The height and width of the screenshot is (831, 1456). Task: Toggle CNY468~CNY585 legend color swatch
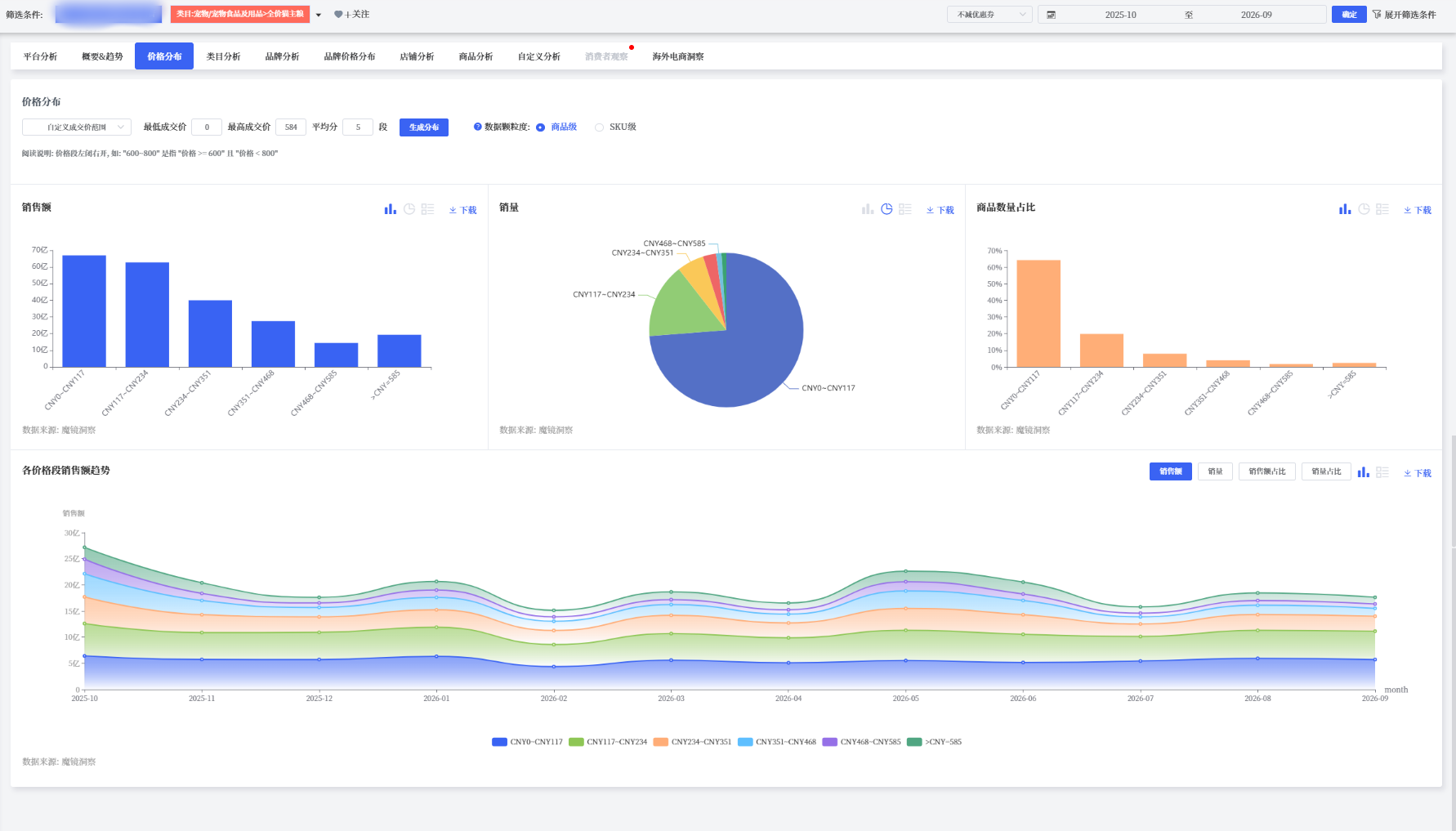point(830,742)
